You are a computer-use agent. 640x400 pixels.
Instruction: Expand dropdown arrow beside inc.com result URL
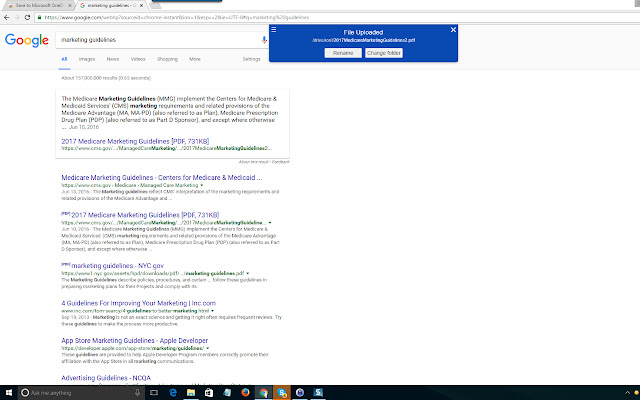[212, 311]
